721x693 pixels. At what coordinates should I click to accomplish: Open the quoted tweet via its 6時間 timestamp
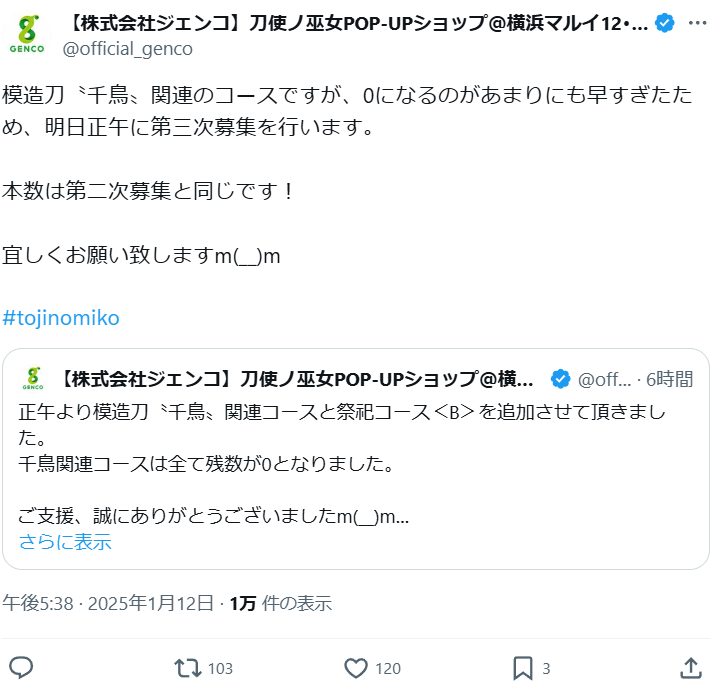tap(669, 379)
